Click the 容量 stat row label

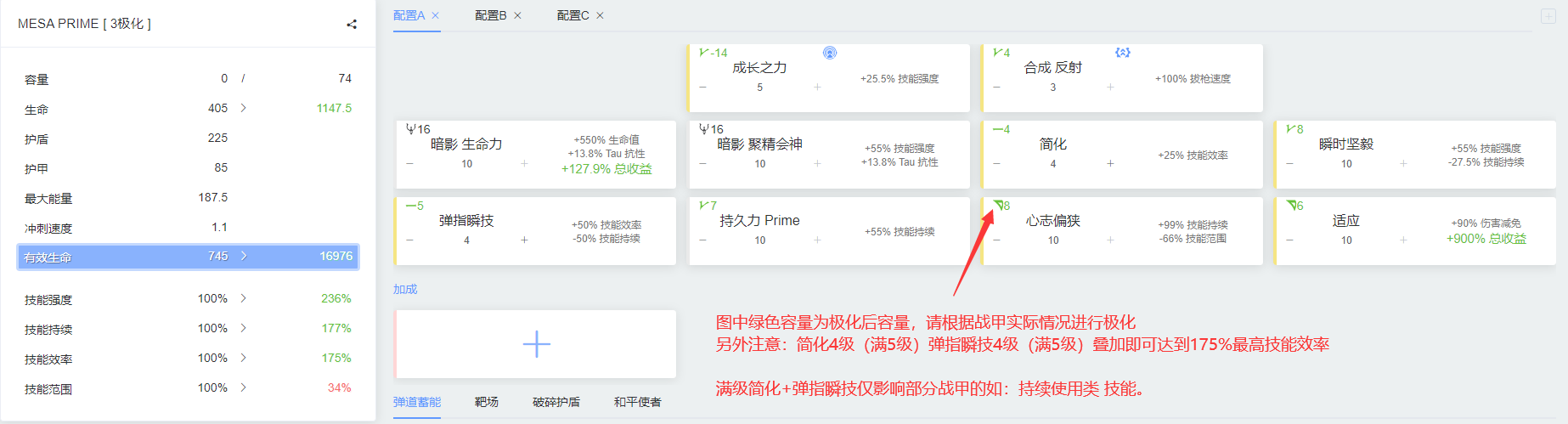tap(37, 80)
